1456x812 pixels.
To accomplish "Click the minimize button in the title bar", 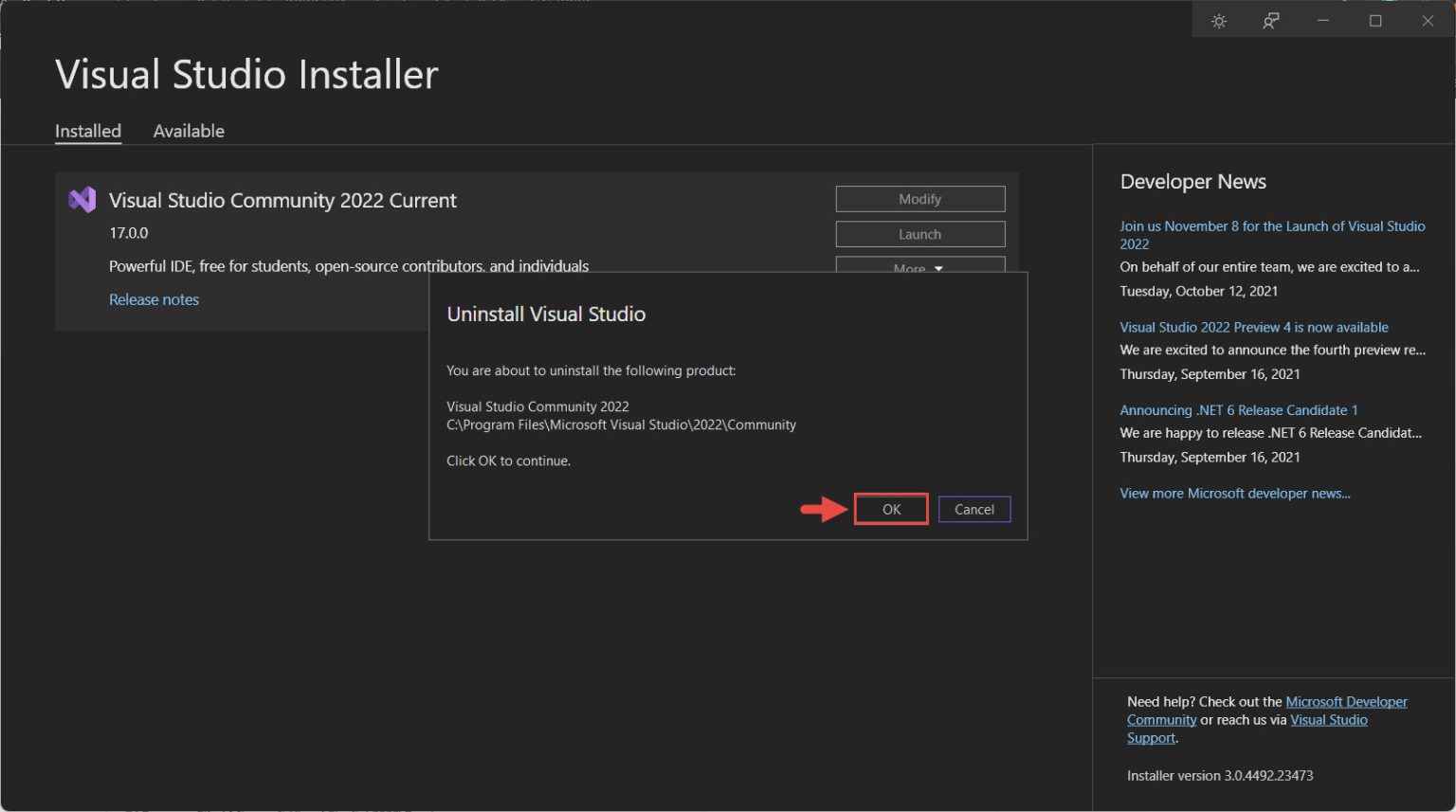I will [1322, 20].
